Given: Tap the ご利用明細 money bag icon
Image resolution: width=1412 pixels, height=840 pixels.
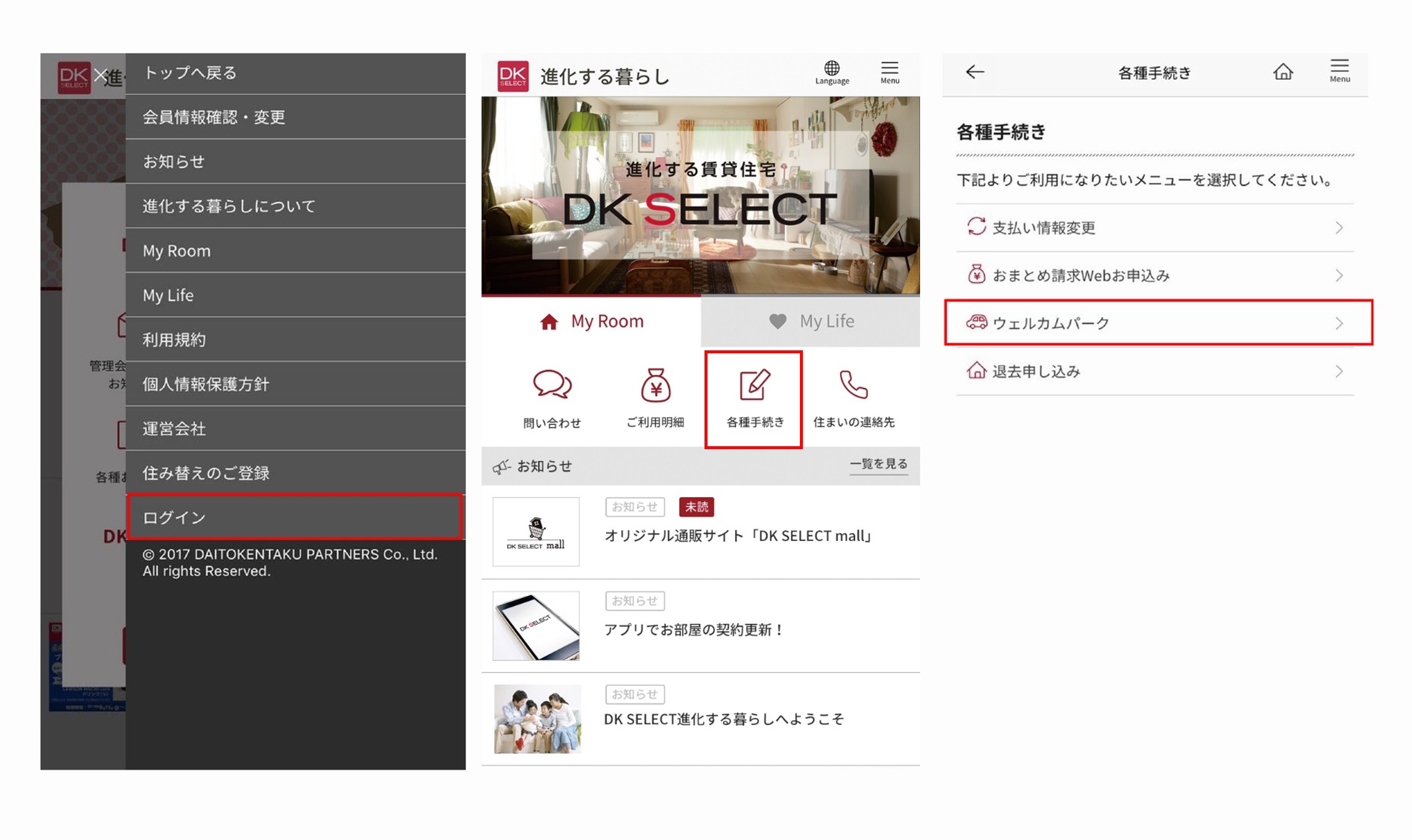Looking at the screenshot, I should [655, 385].
